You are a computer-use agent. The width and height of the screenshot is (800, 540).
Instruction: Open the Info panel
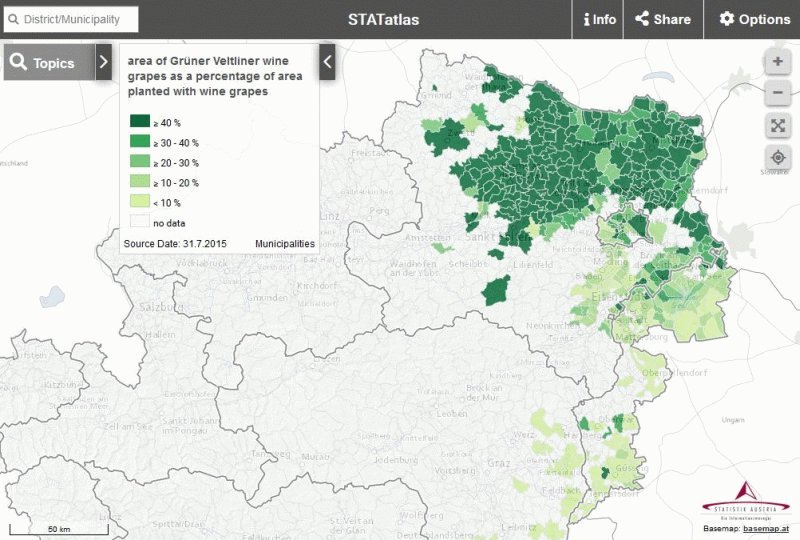pyautogui.click(x=600, y=19)
